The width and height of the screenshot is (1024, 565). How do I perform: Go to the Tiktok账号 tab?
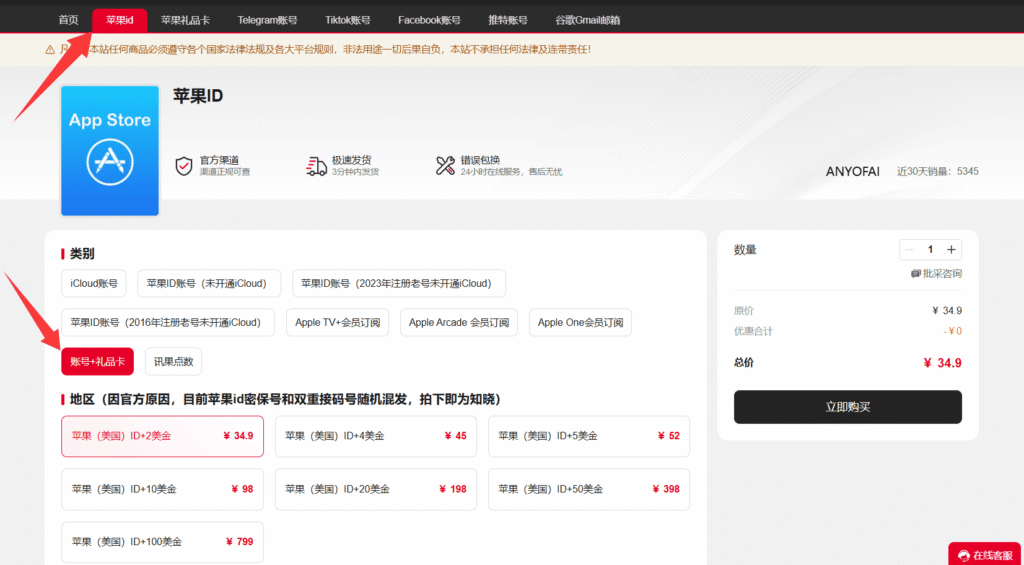pos(347,20)
